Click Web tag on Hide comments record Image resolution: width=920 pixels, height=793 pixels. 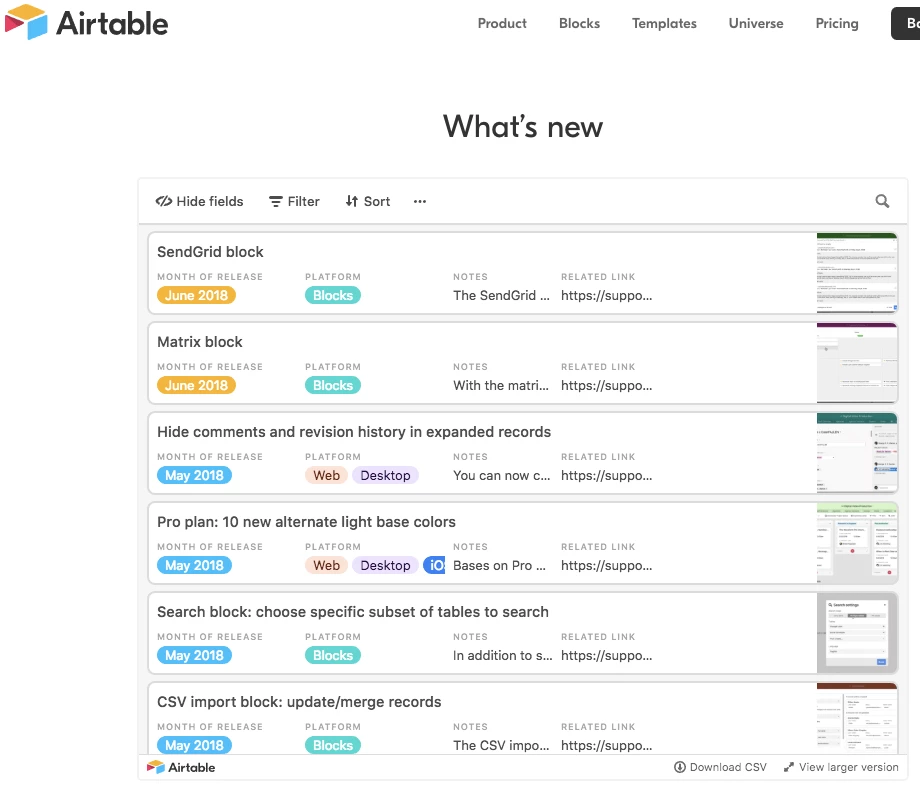point(326,475)
